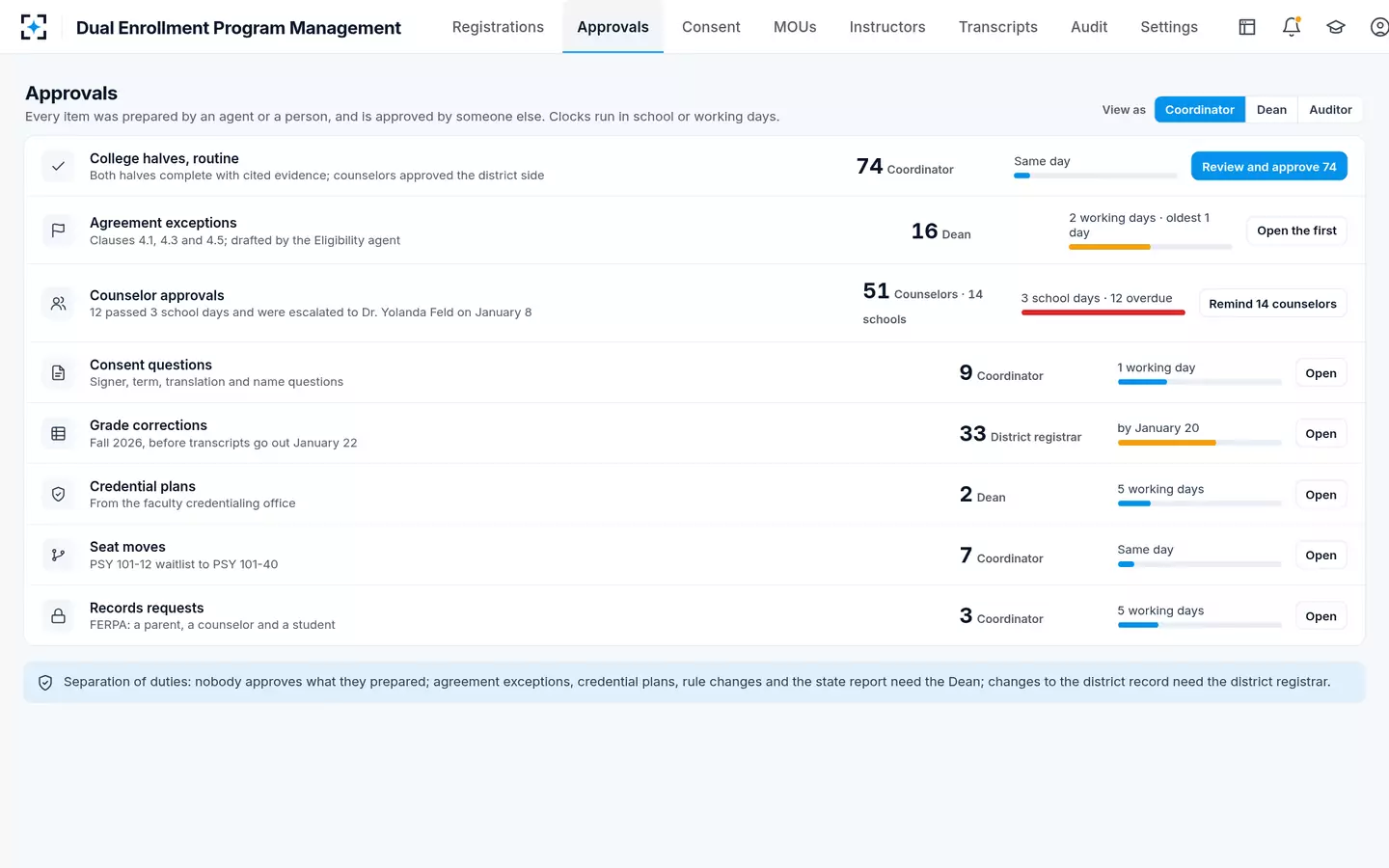The height and width of the screenshot is (868, 1389).
Task: Switch to the MOUs tab
Action: [x=795, y=27]
